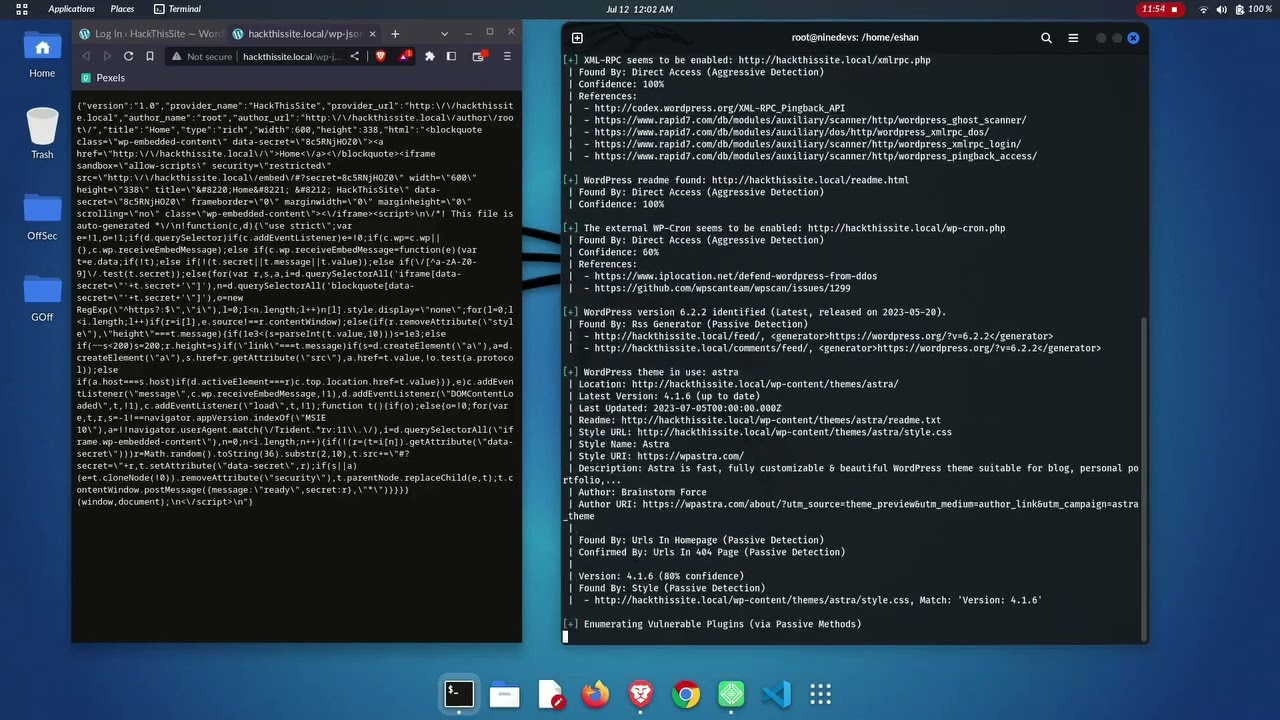Open the text editor in the dock

click(x=550, y=694)
